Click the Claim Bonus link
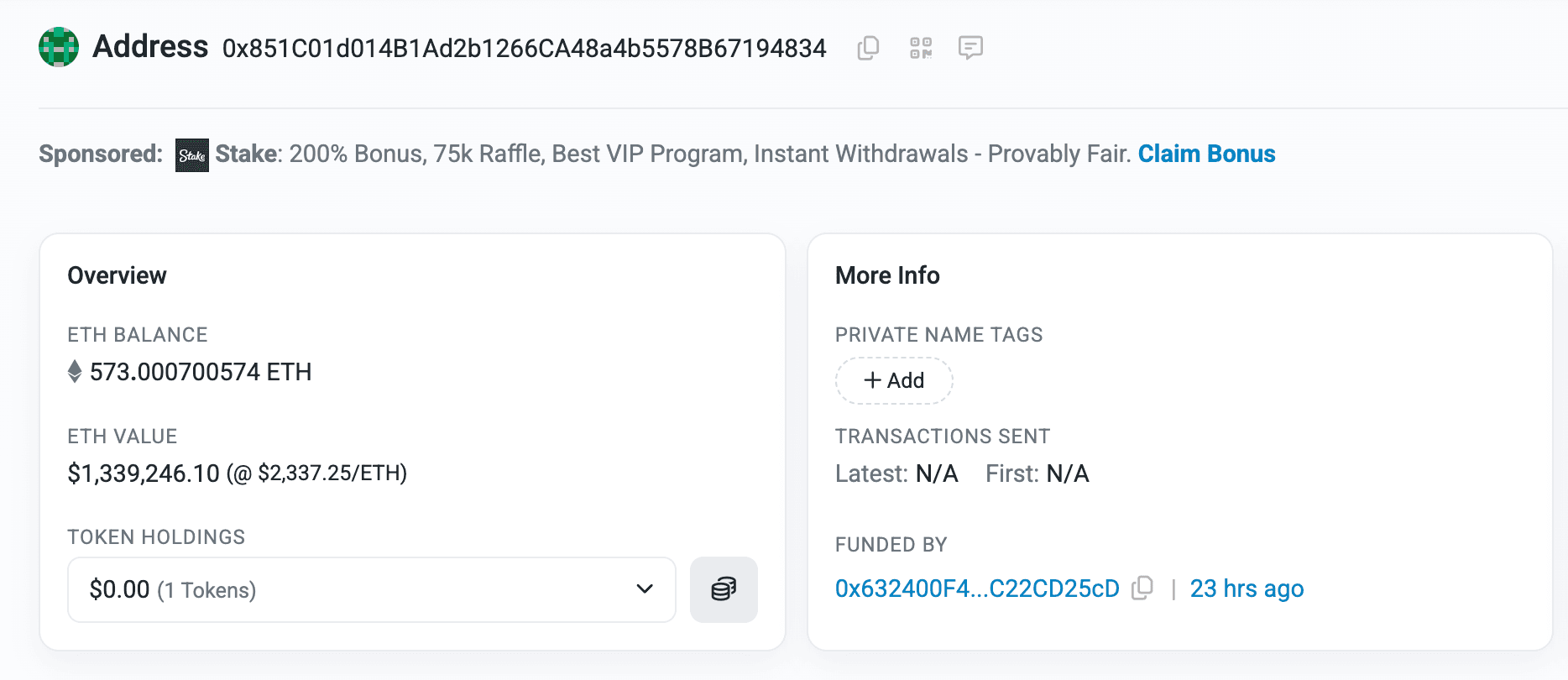Viewport: 1568px width, 680px height. [1206, 154]
